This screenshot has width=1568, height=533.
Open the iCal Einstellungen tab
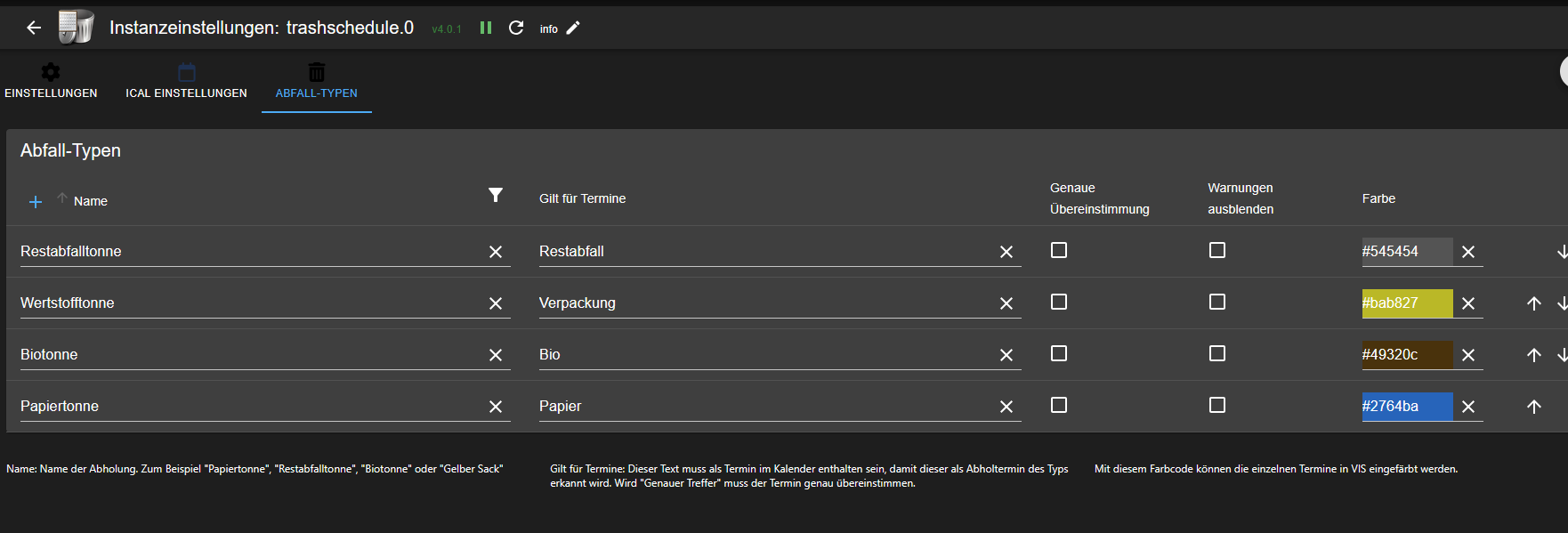(186, 81)
